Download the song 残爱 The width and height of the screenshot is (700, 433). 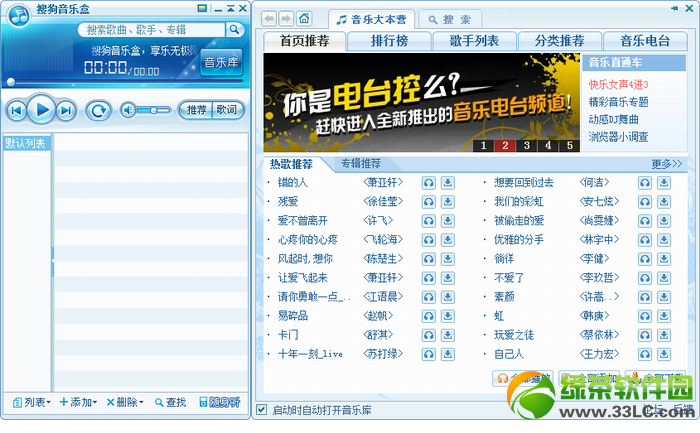(447, 202)
